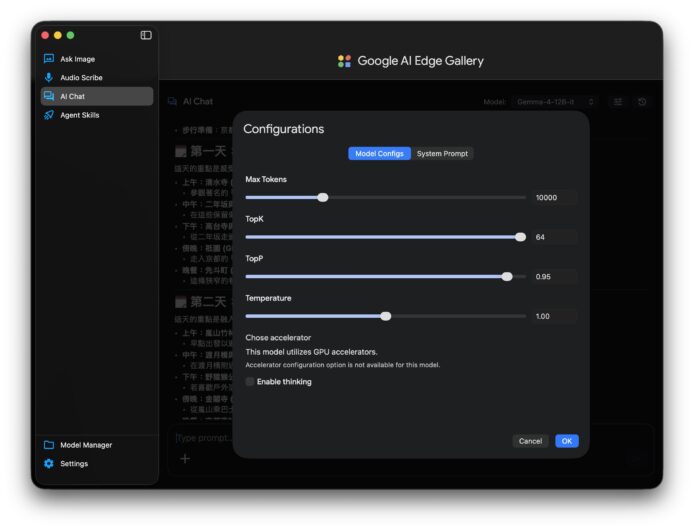Click 'Accelerator configuration option is not available' note
Viewport: 694px width, 530px height.
point(343,365)
